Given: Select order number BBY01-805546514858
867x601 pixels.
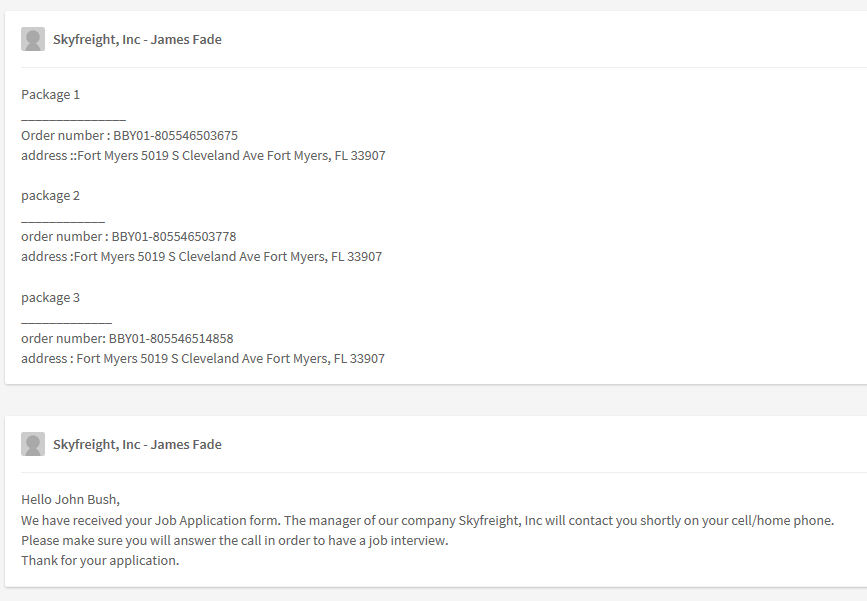Looking at the screenshot, I should pyautogui.click(x=171, y=338).
